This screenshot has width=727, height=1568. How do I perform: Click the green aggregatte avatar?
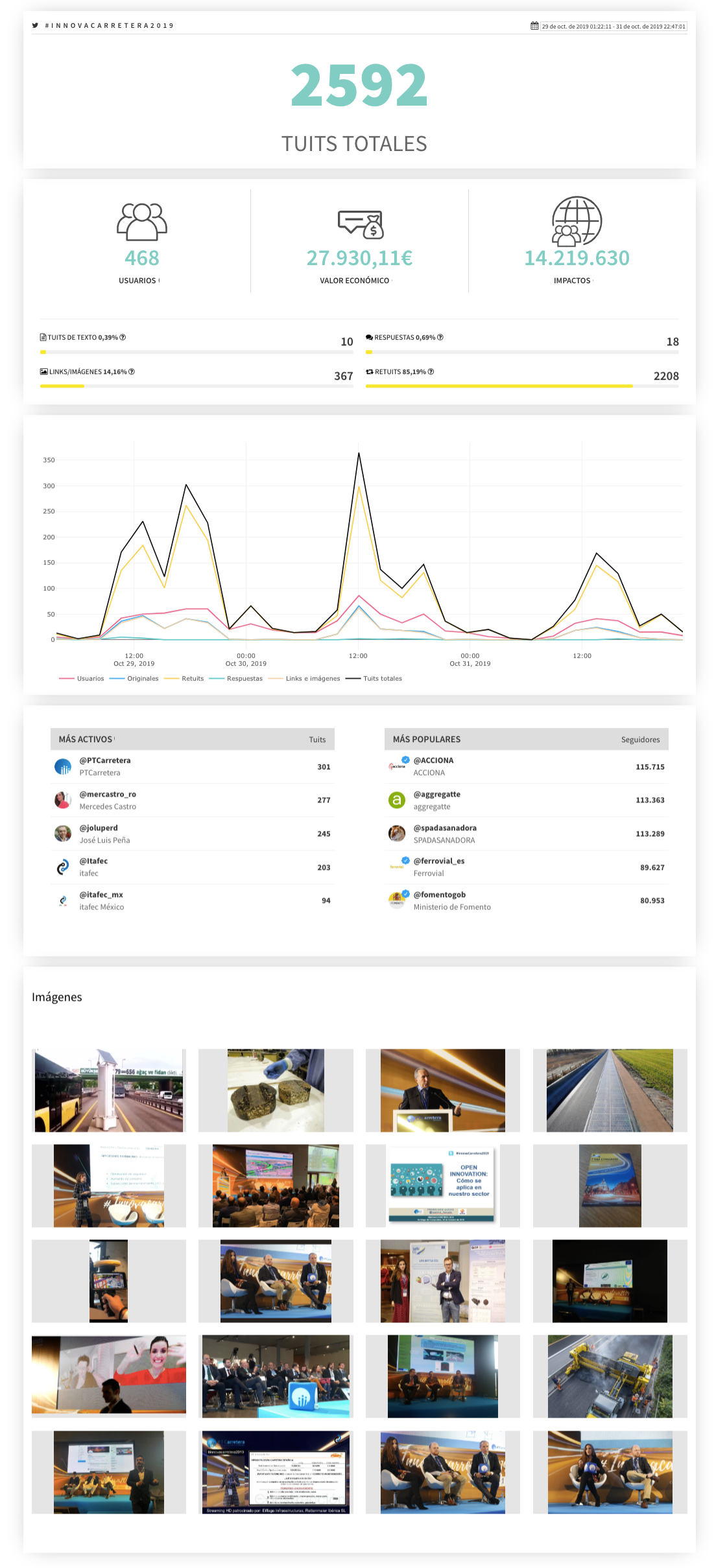click(396, 800)
